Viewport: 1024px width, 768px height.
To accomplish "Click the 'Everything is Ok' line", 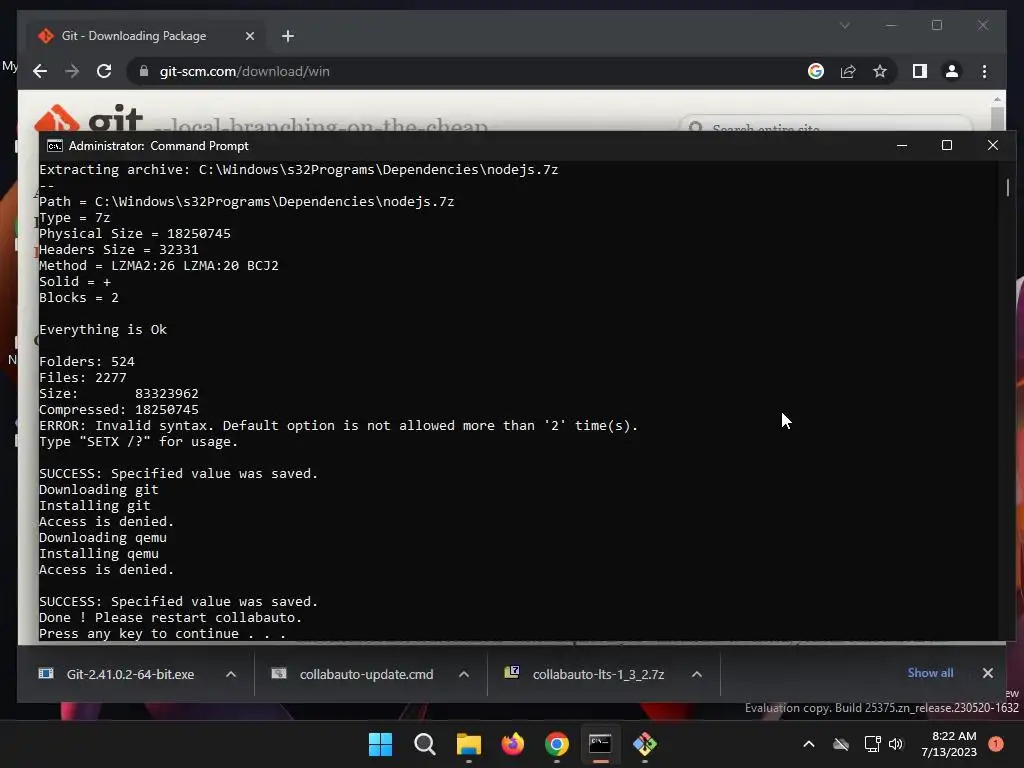I will click(103, 330).
